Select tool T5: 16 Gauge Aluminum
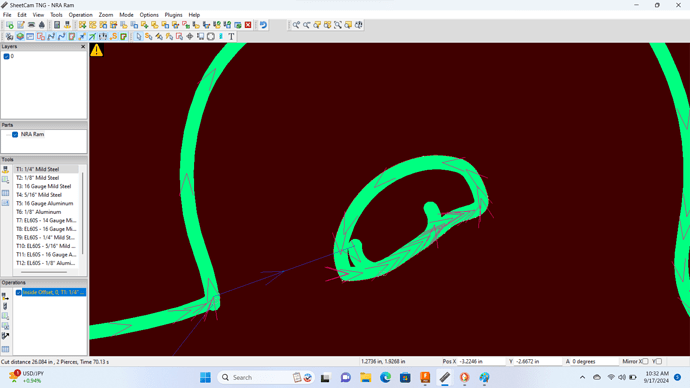Viewport: 690px width, 388px height. pos(46,203)
